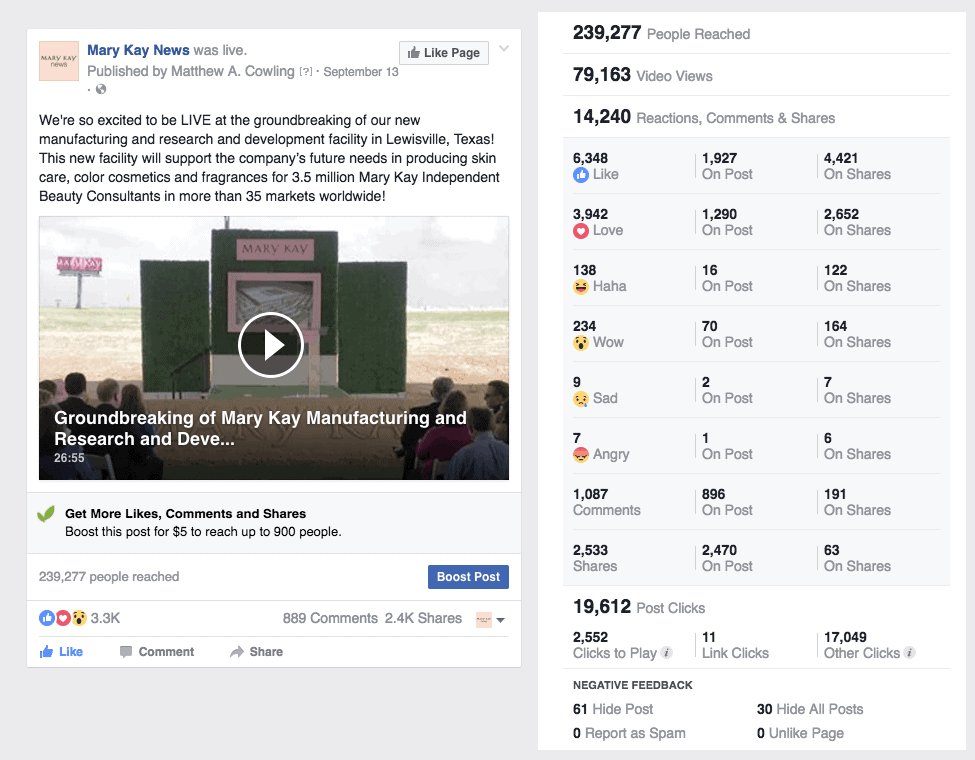Open the September 13 timestamp link
This screenshot has width=975, height=760.
361,72
